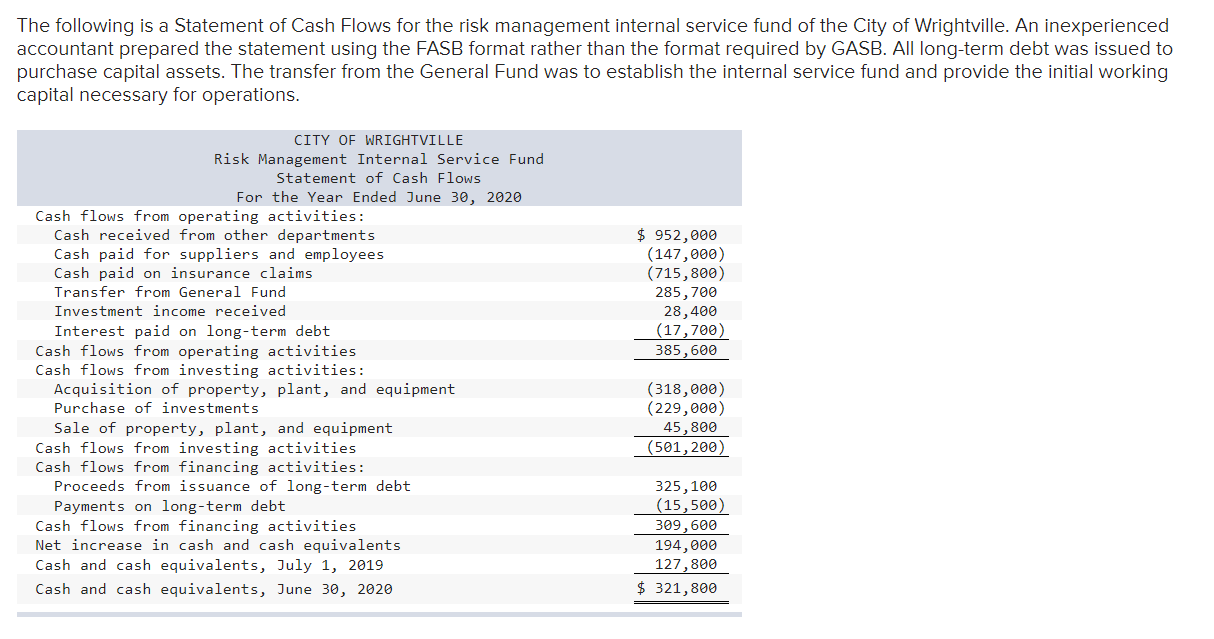Select 'Interest paid on long-term debt' label
The height and width of the screenshot is (639, 1214).
click(x=192, y=331)
